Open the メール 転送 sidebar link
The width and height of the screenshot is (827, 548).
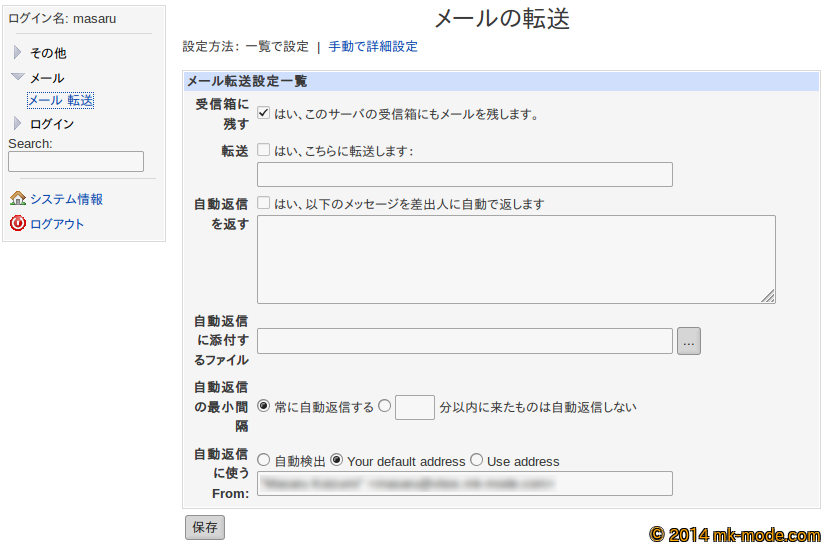tap(61, 100)
